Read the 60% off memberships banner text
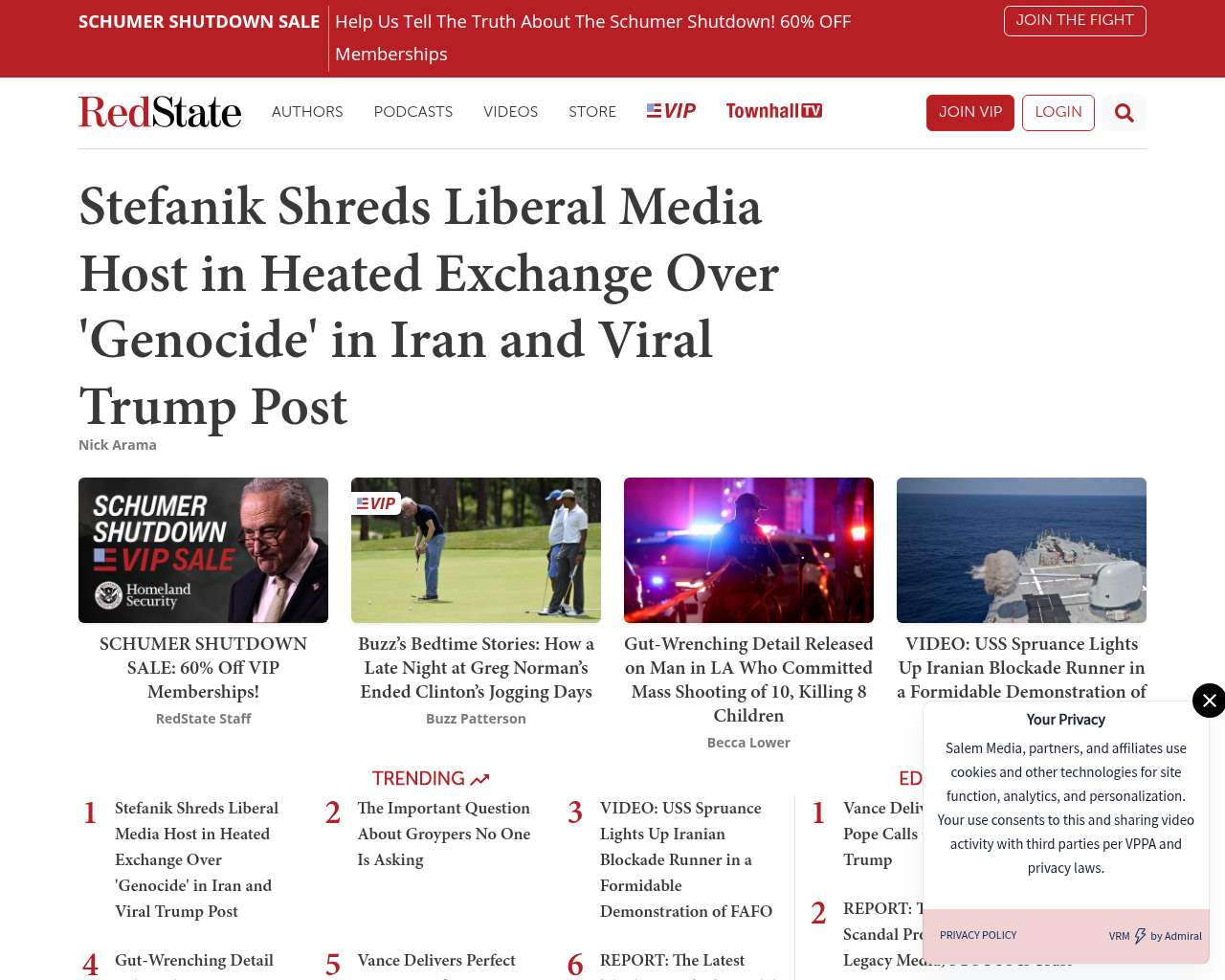1225x980 pixels. (592, 38)
